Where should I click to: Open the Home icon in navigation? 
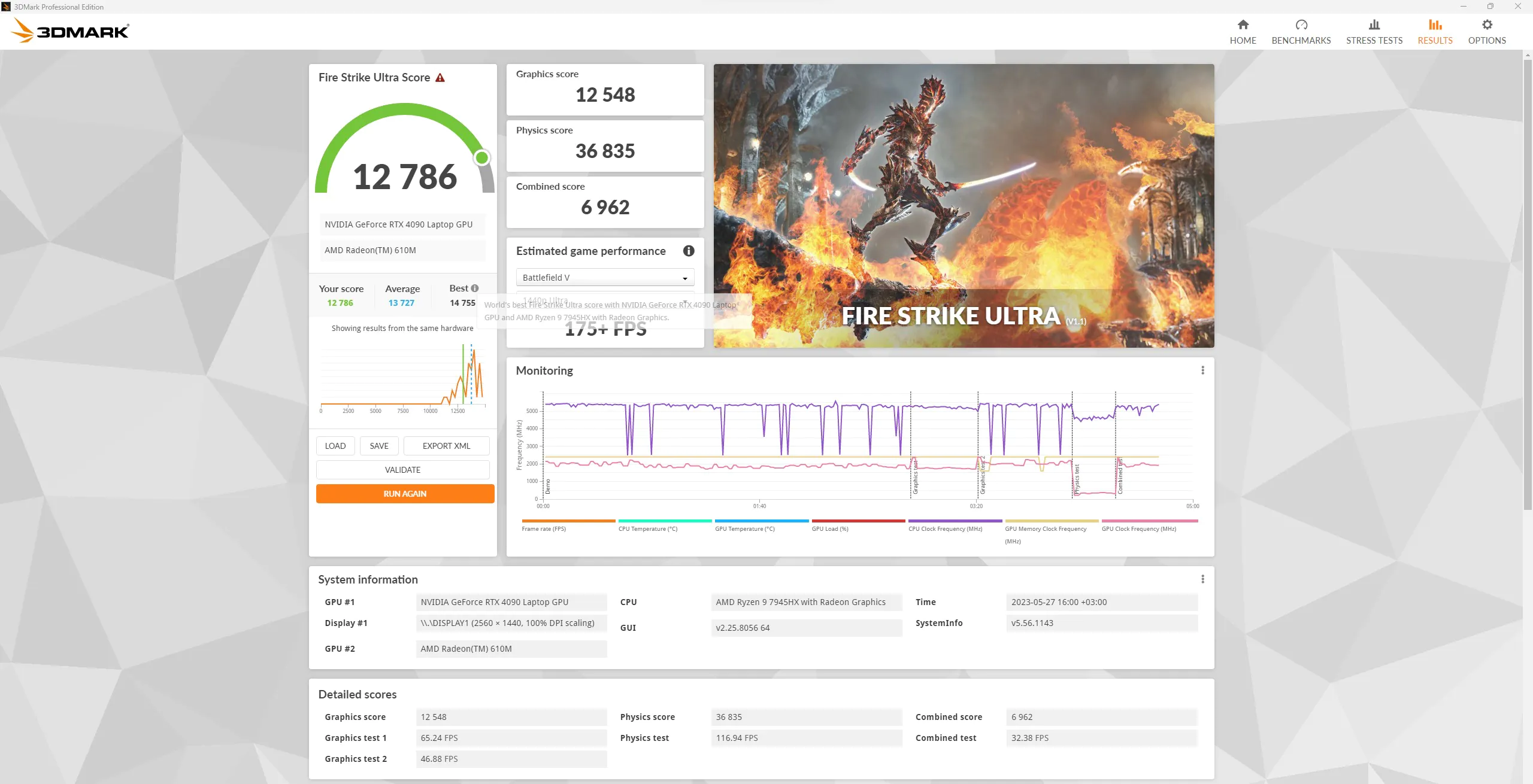click(x=1243, y=25)
